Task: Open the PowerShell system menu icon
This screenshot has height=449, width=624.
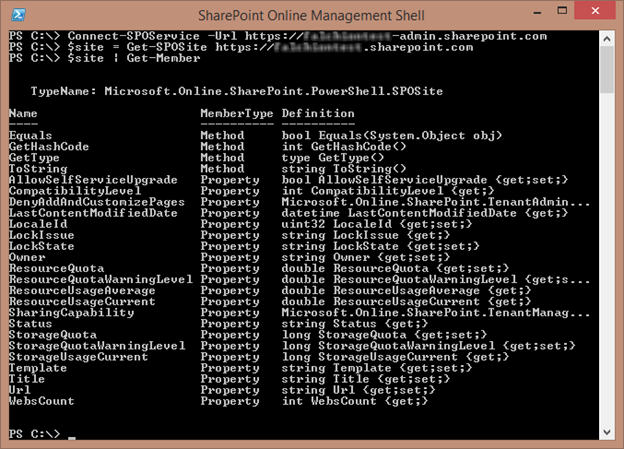Action: pos(18,15)
